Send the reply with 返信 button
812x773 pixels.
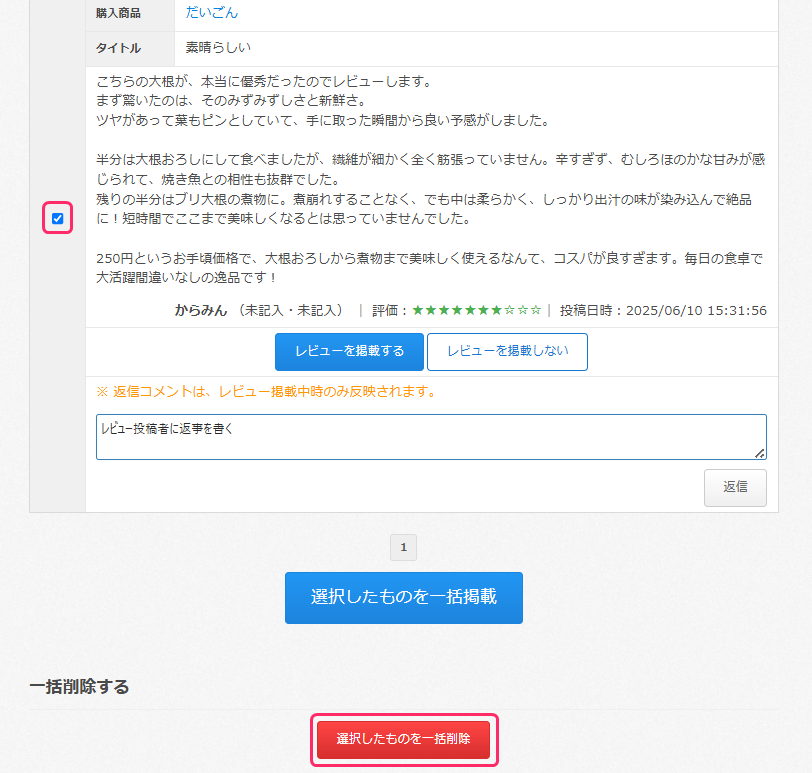point(735,487)
